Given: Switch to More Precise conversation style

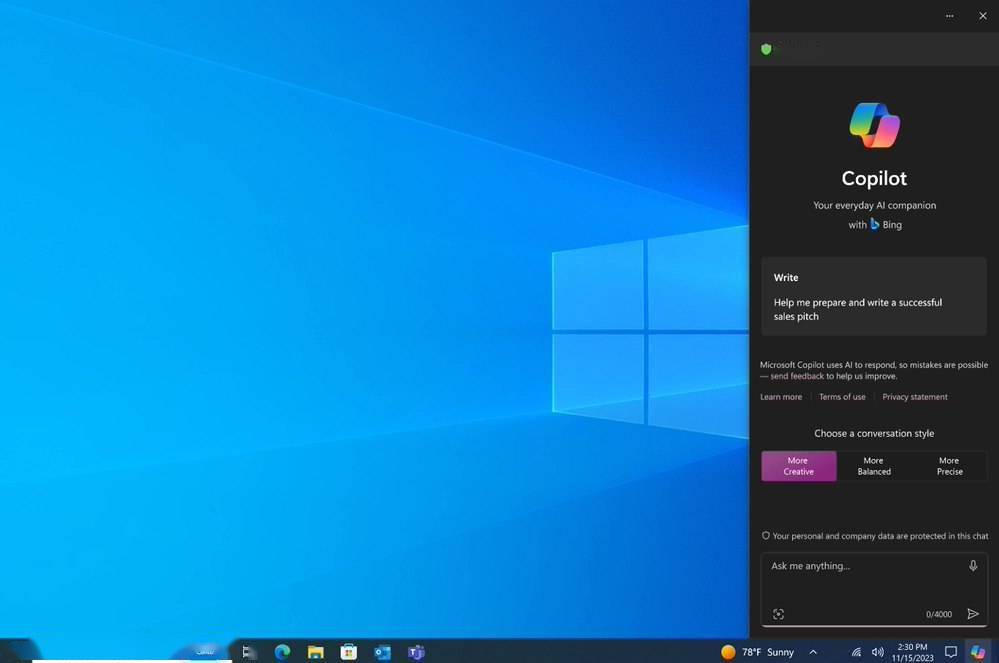Looking at the screenshot, I should coord(949,466).
